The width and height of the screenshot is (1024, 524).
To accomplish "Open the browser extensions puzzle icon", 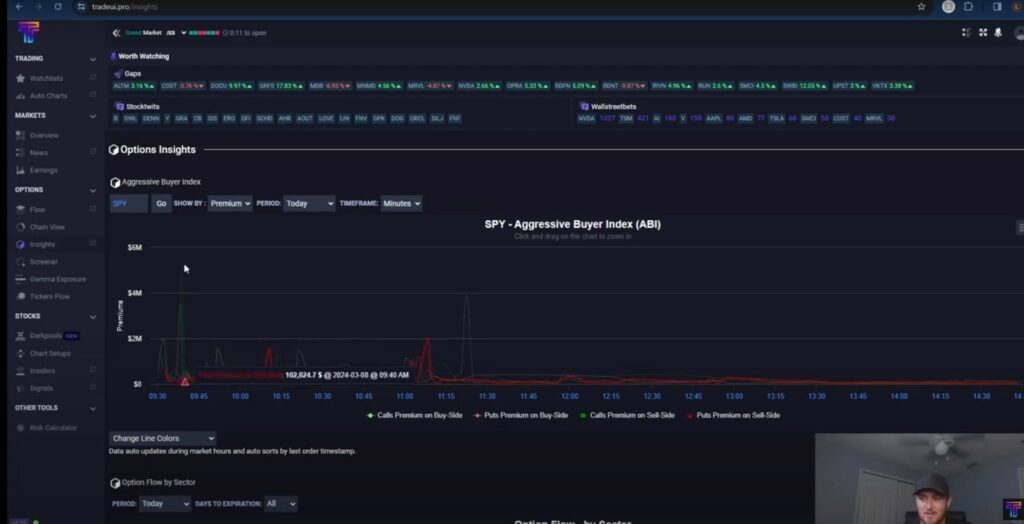I will [x=968, y=7].
